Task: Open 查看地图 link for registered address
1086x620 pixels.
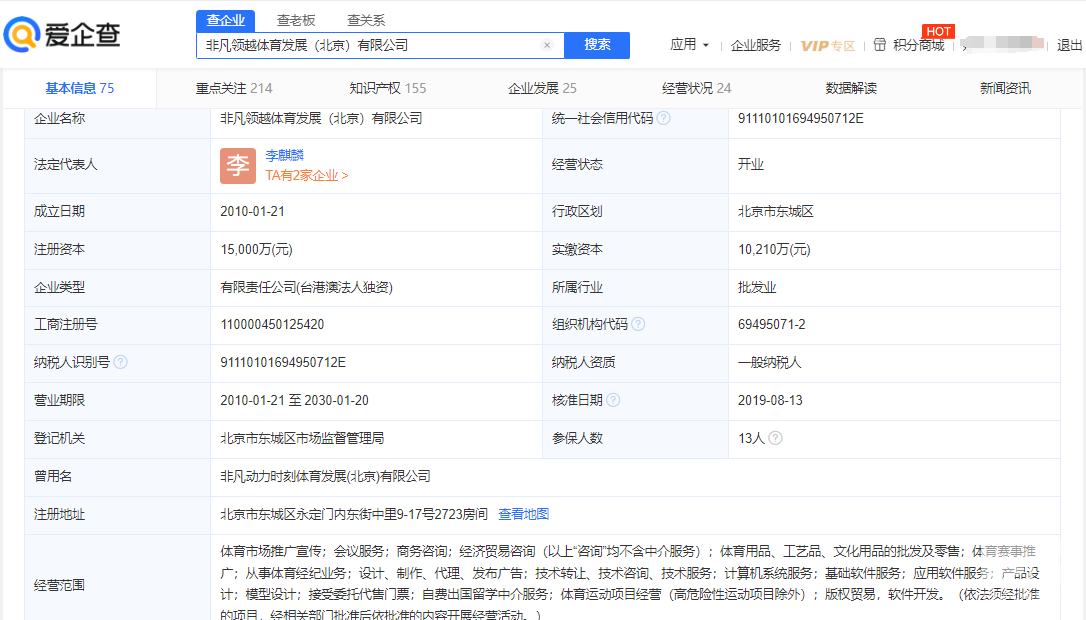Action: click(x=524, y=514)
